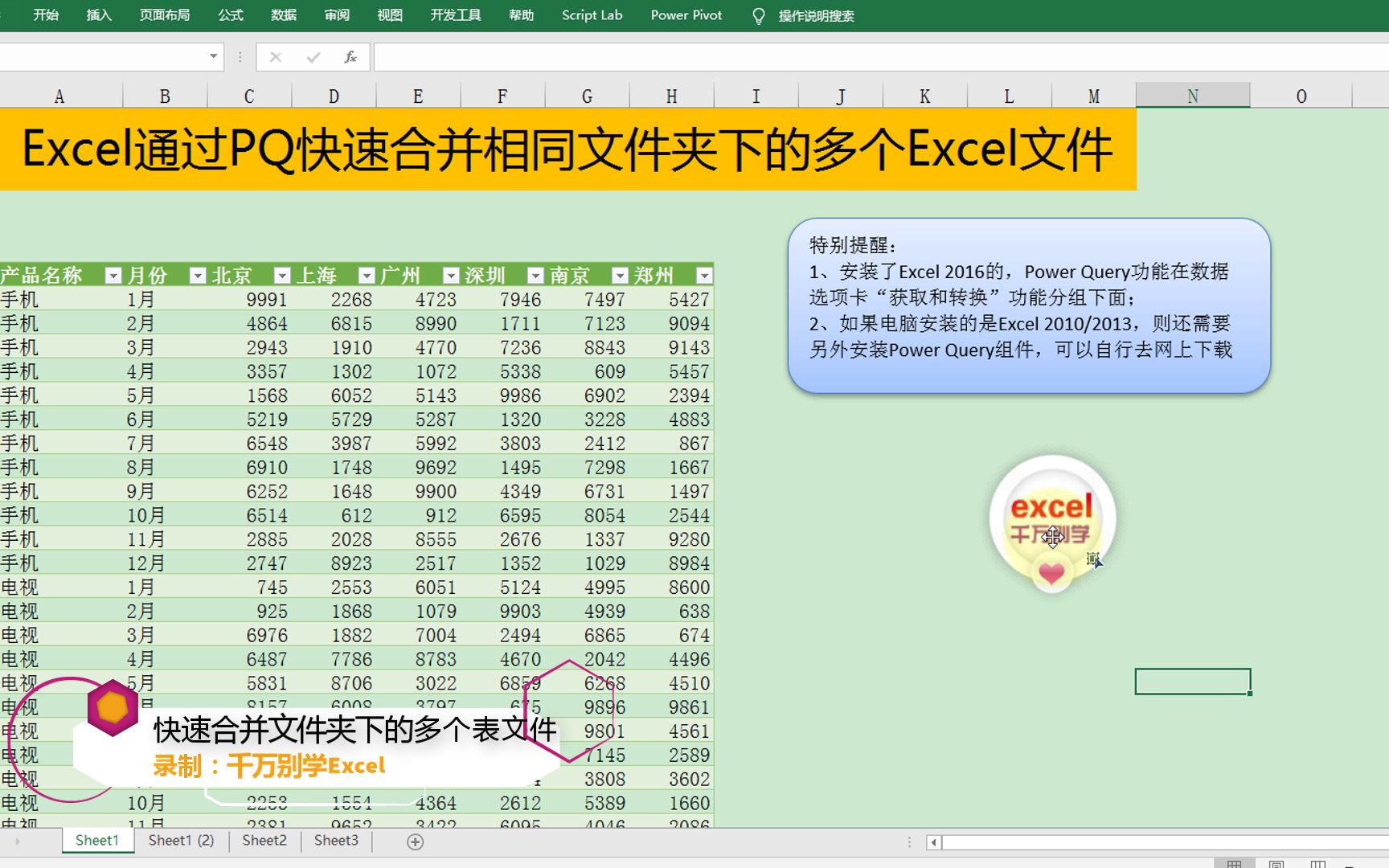1389x868 pixels.
Task: Open the 帮助 ribbon tab
Action: pos(522,15)
